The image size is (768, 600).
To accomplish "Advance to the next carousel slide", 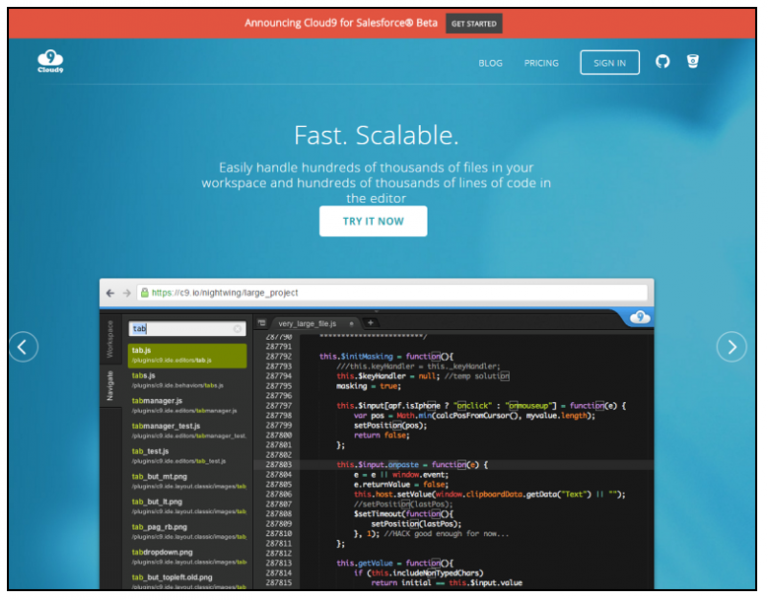I will [x=732, y=347].
